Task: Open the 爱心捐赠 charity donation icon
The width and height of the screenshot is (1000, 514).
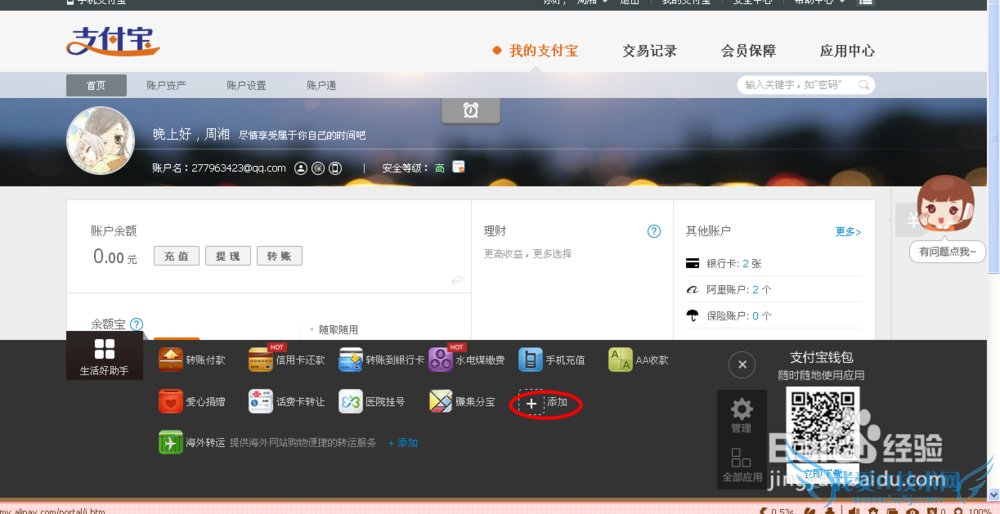Action: tap(170, 402)
